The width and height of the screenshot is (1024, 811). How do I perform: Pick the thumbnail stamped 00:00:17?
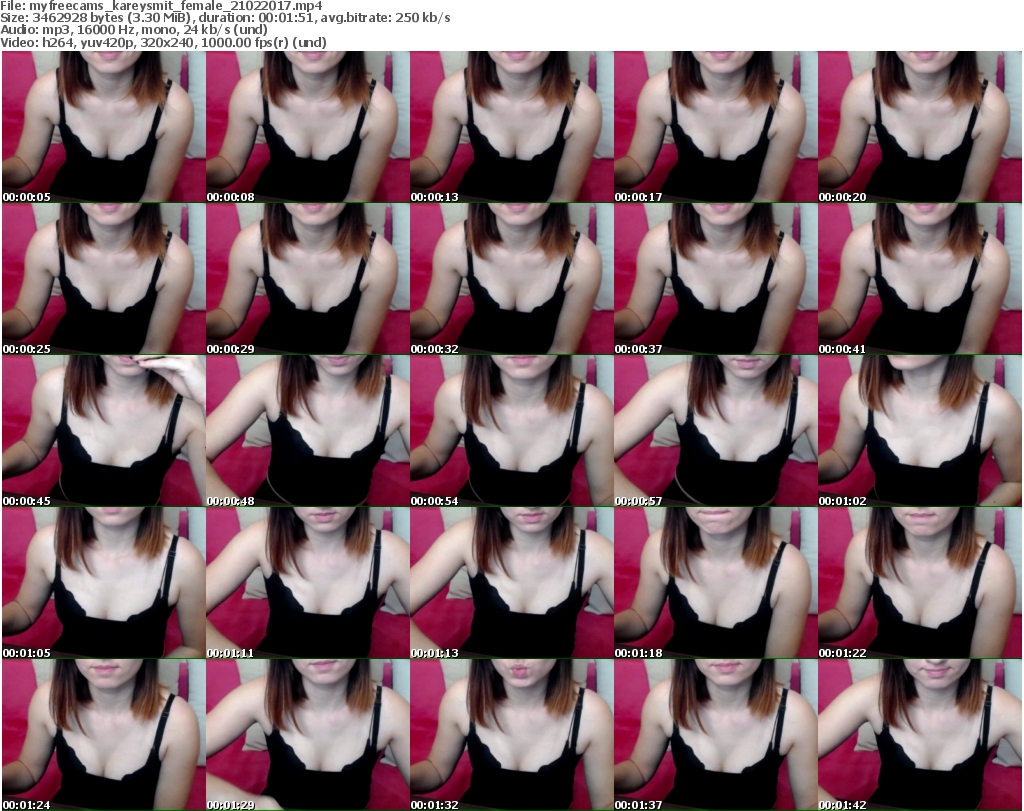[x=716, y=127]
